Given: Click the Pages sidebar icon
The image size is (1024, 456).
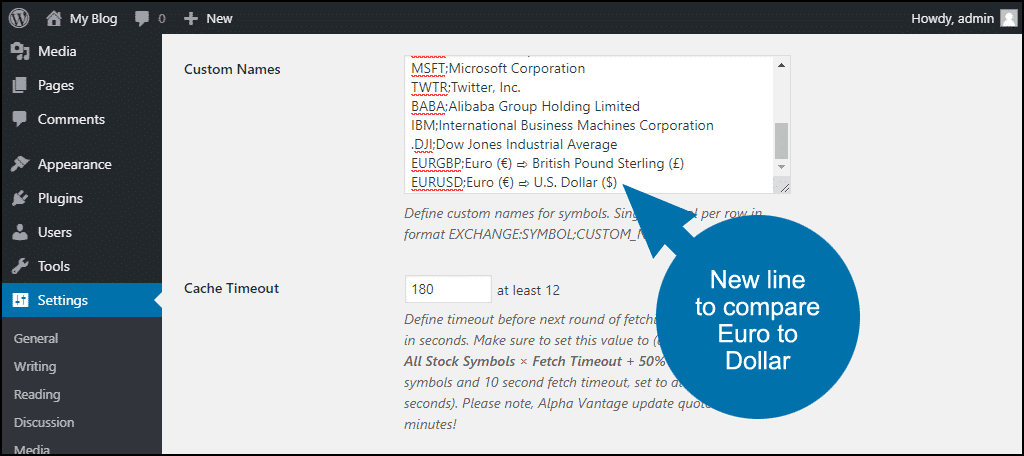Looking at the screenshot, I should point(20,85).
